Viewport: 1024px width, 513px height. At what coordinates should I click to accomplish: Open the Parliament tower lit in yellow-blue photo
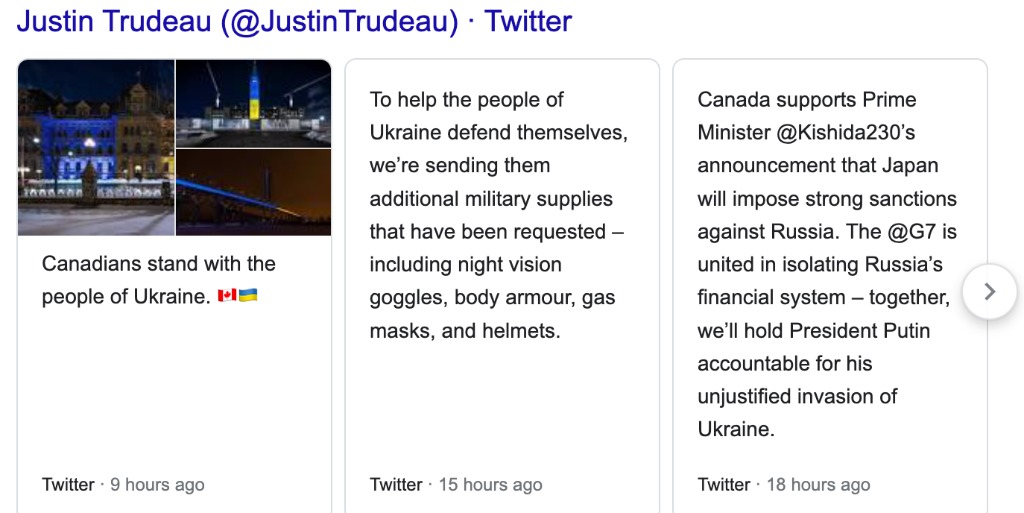point(253,103)
